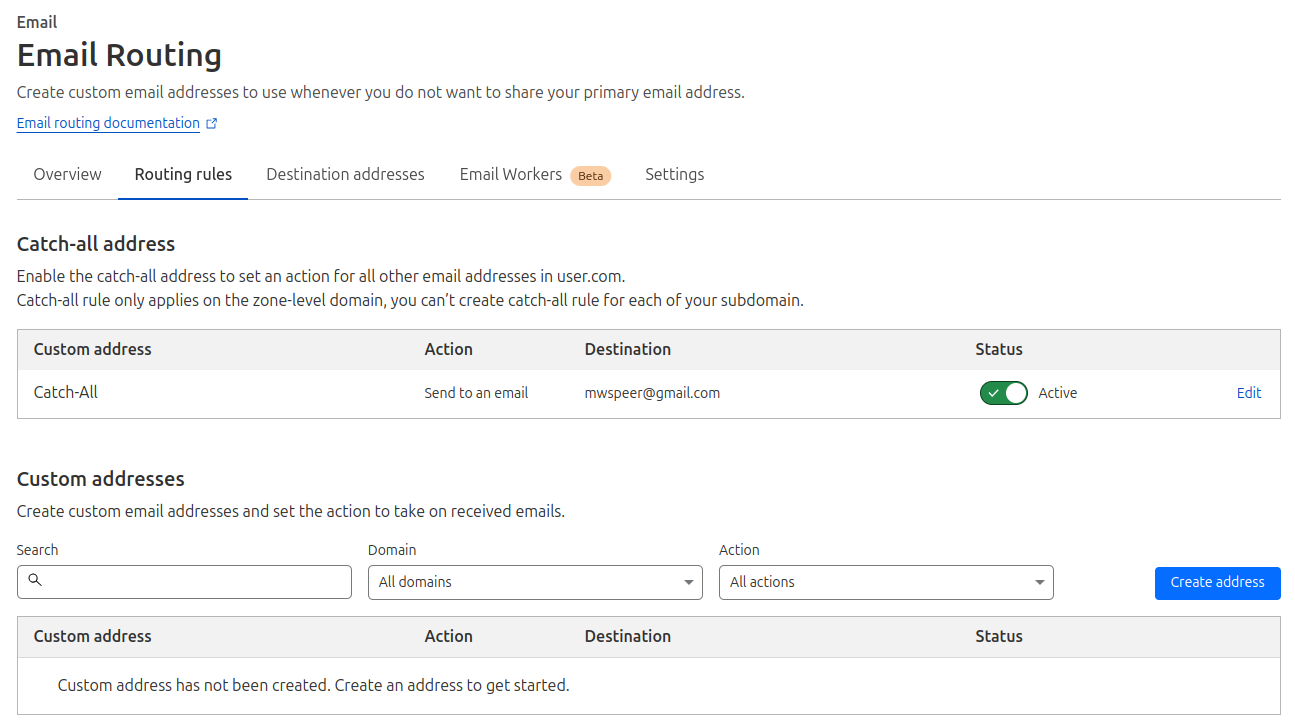
Task: Open the All domains dropdown
Action: coord(535,582)
